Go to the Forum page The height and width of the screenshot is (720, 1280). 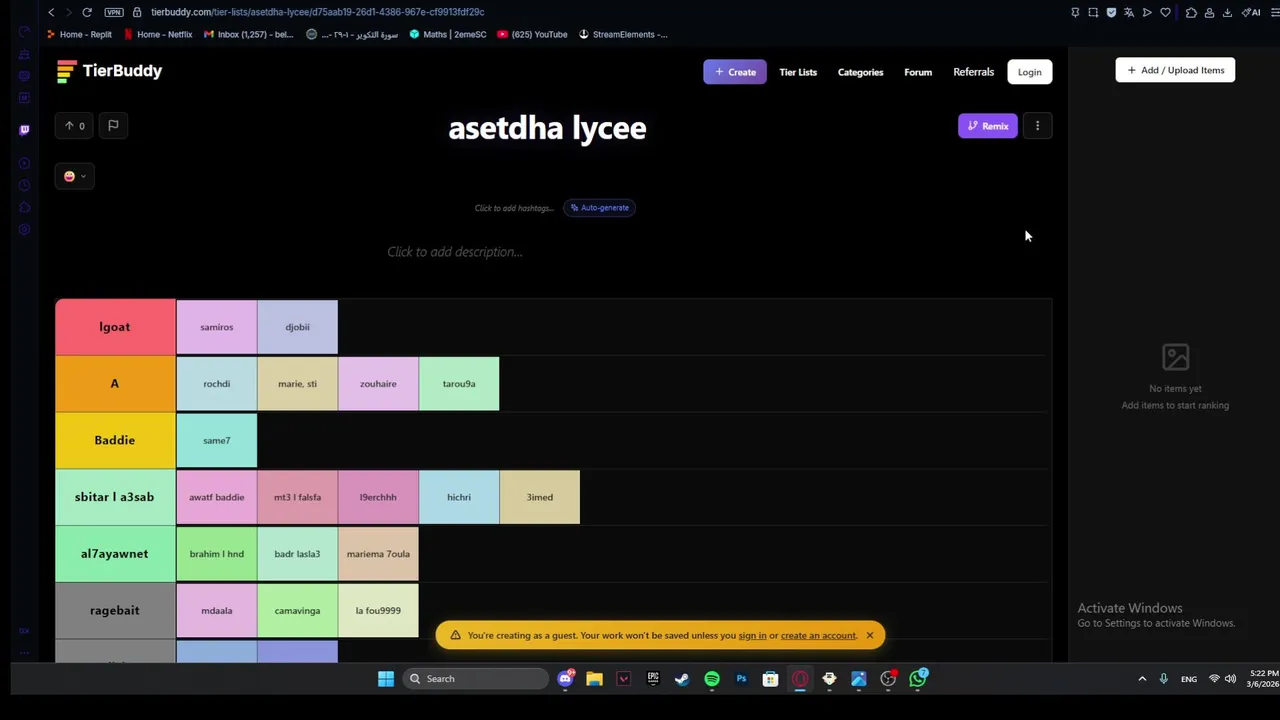918,72
